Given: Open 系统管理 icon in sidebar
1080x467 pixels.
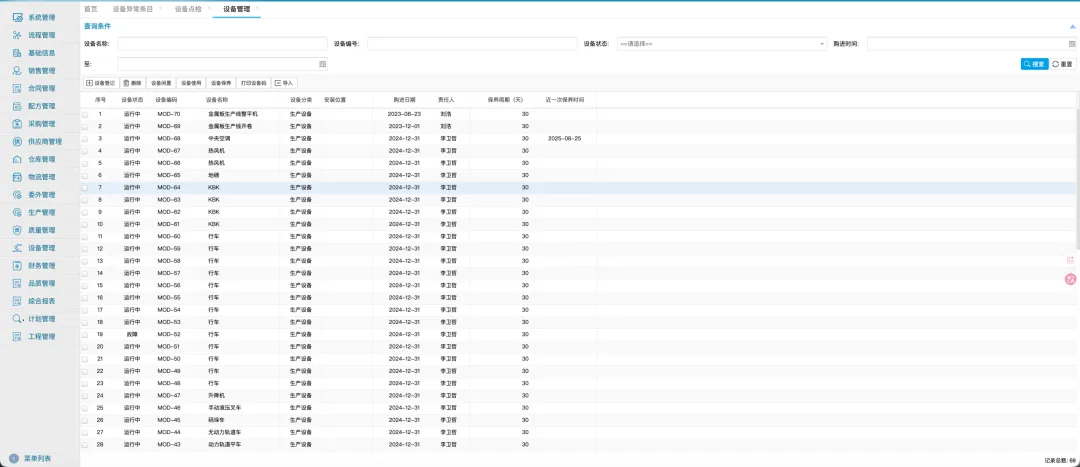Looking at the screenshot, I should coord(18,17).
